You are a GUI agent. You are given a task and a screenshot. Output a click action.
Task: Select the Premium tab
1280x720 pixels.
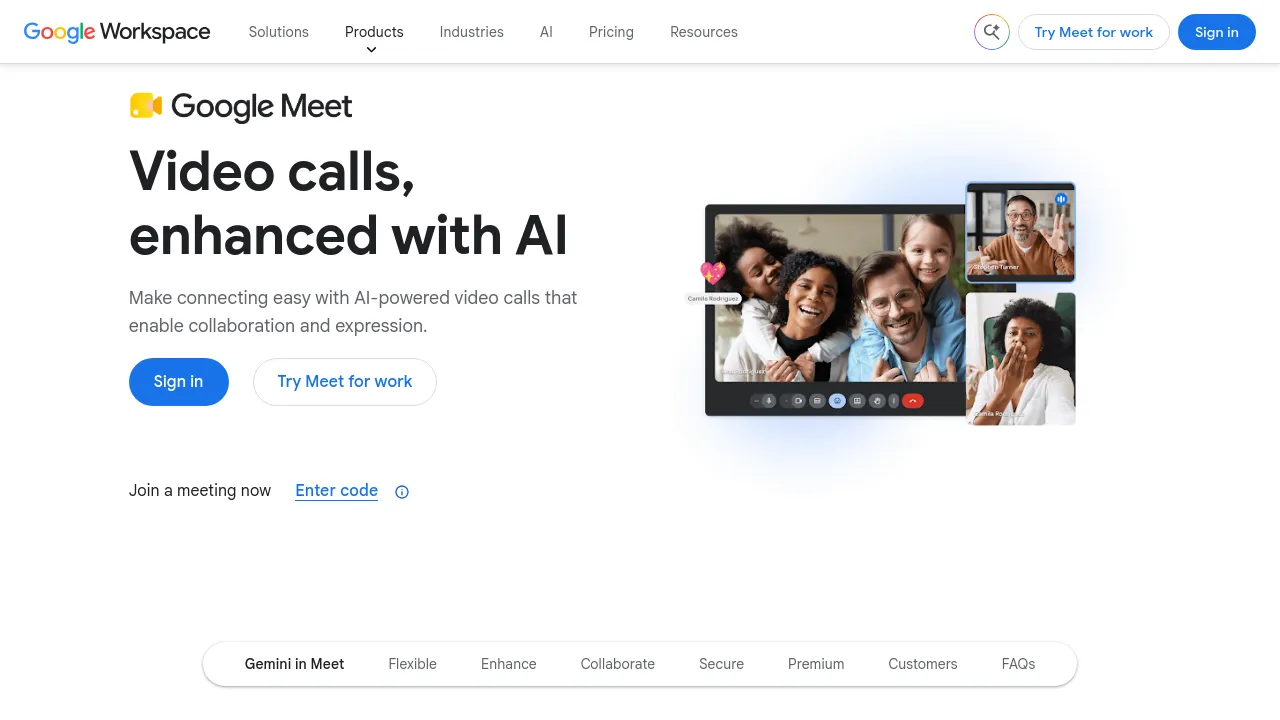coord(816,664)
